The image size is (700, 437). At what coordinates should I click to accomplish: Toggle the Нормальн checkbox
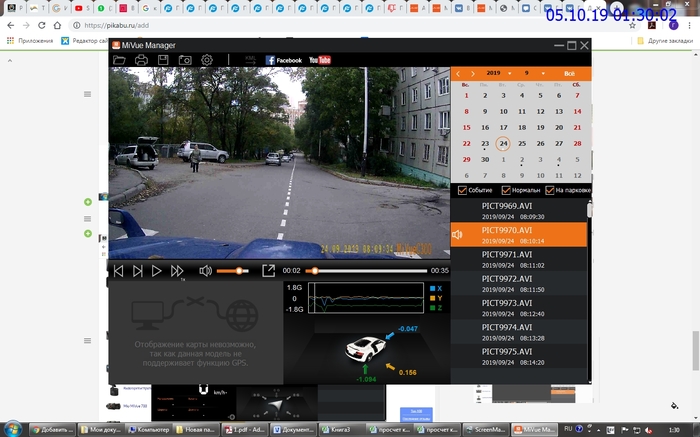506,190
